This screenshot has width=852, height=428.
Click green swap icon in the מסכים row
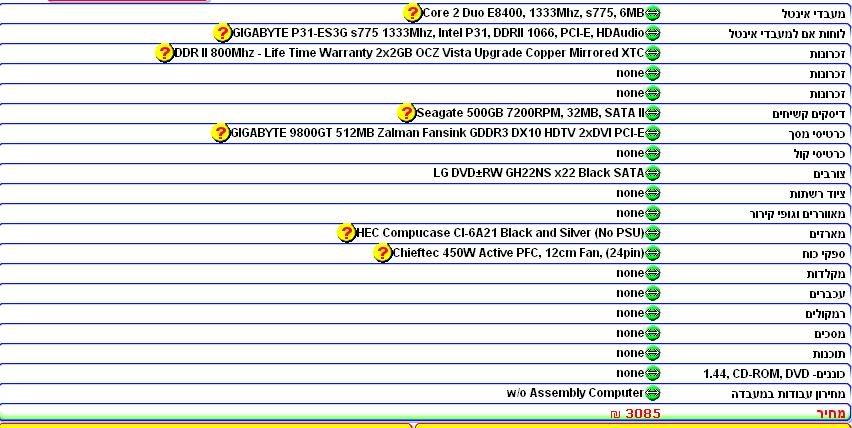(x=653, y=333)
